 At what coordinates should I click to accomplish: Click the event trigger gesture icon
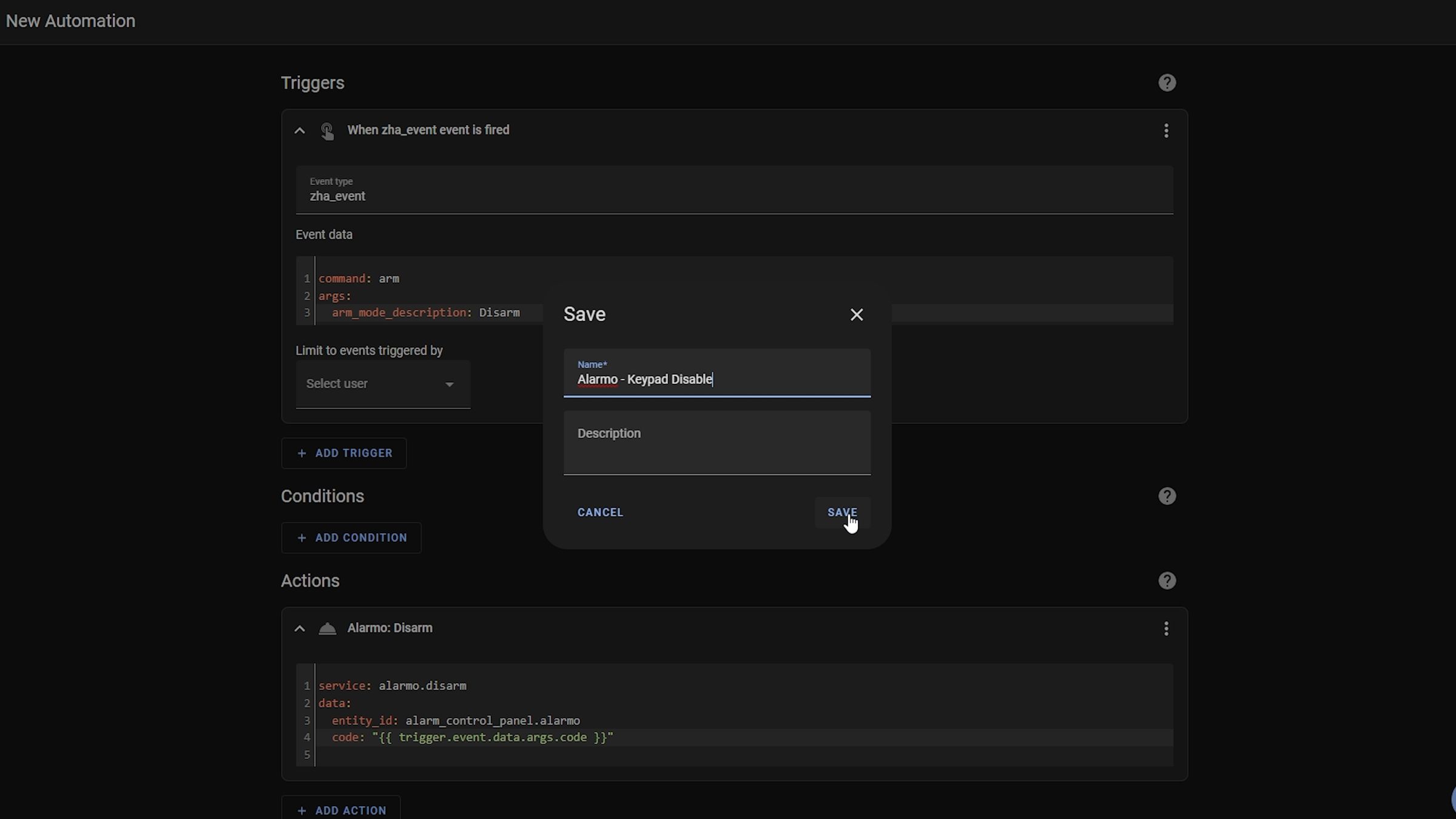(x=327, y=131)
